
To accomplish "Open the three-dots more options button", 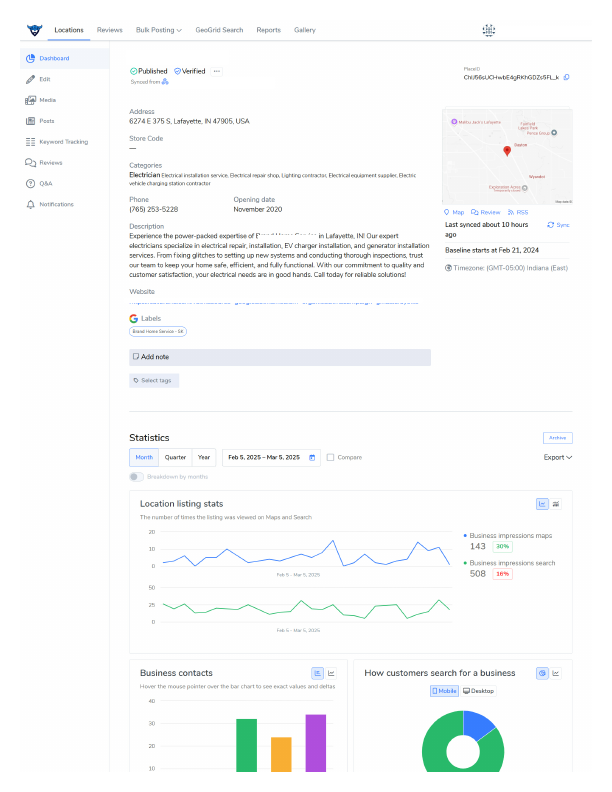I will (217, 72).
